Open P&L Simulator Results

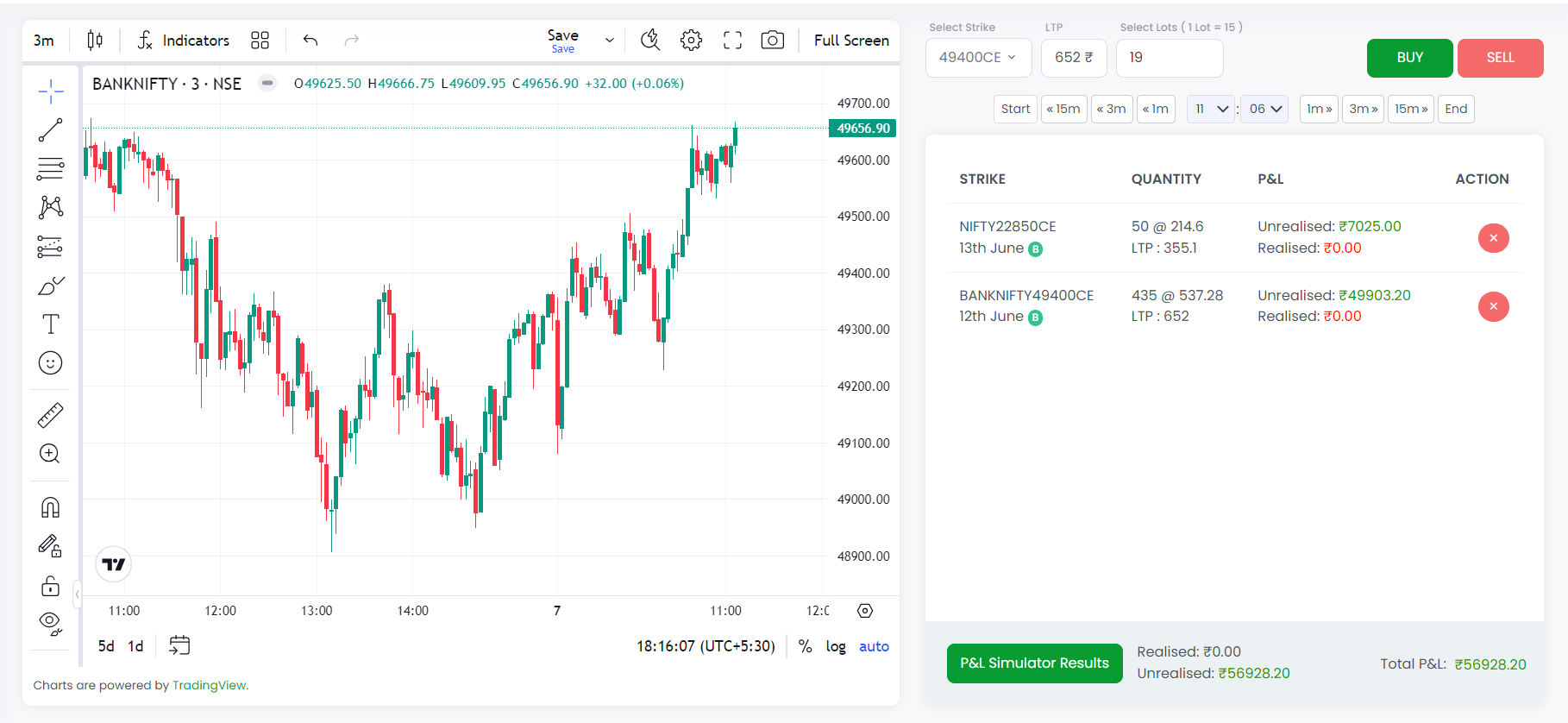tap(1034, 663)
